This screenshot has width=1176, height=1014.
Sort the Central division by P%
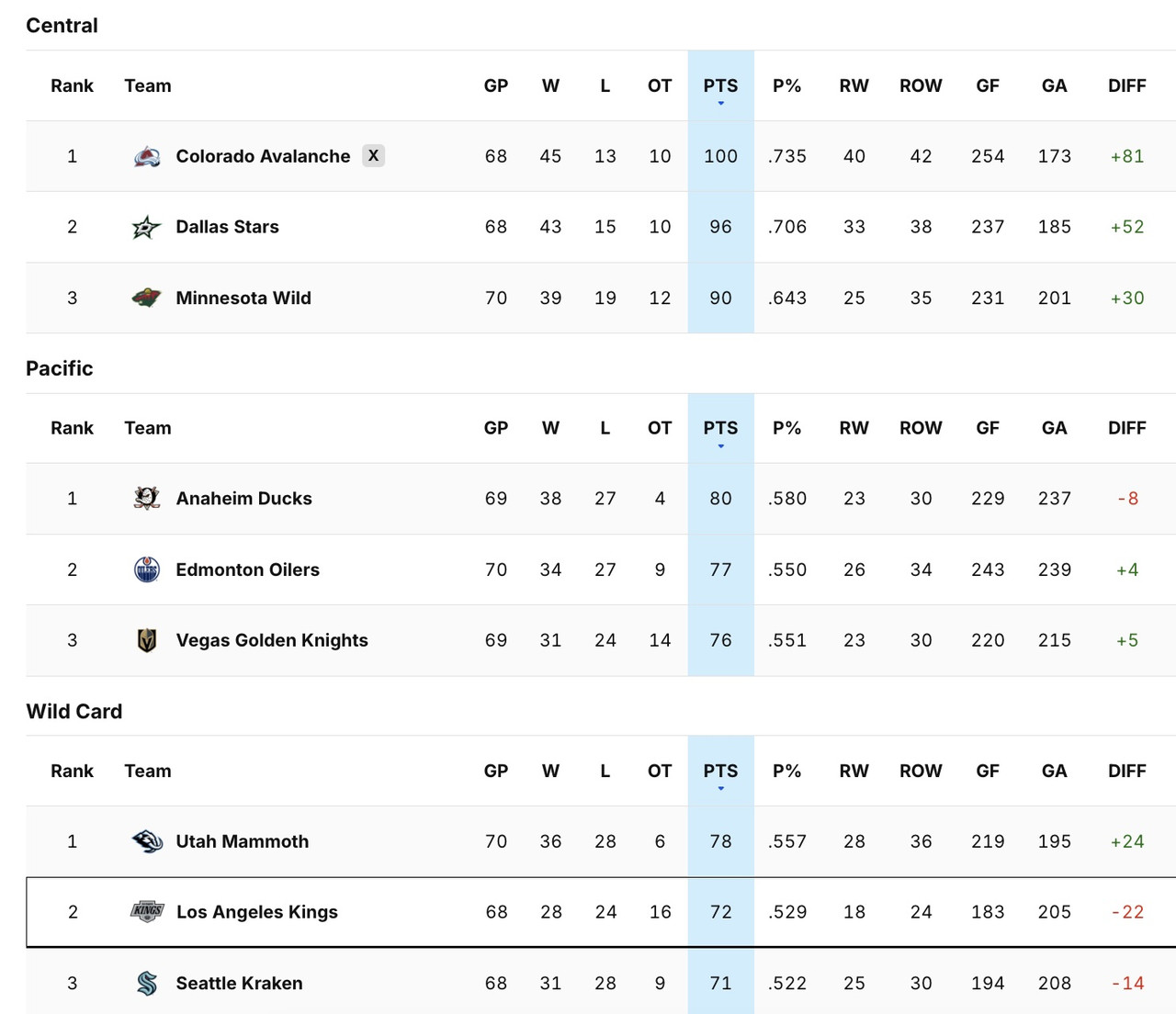click(786, 85)
